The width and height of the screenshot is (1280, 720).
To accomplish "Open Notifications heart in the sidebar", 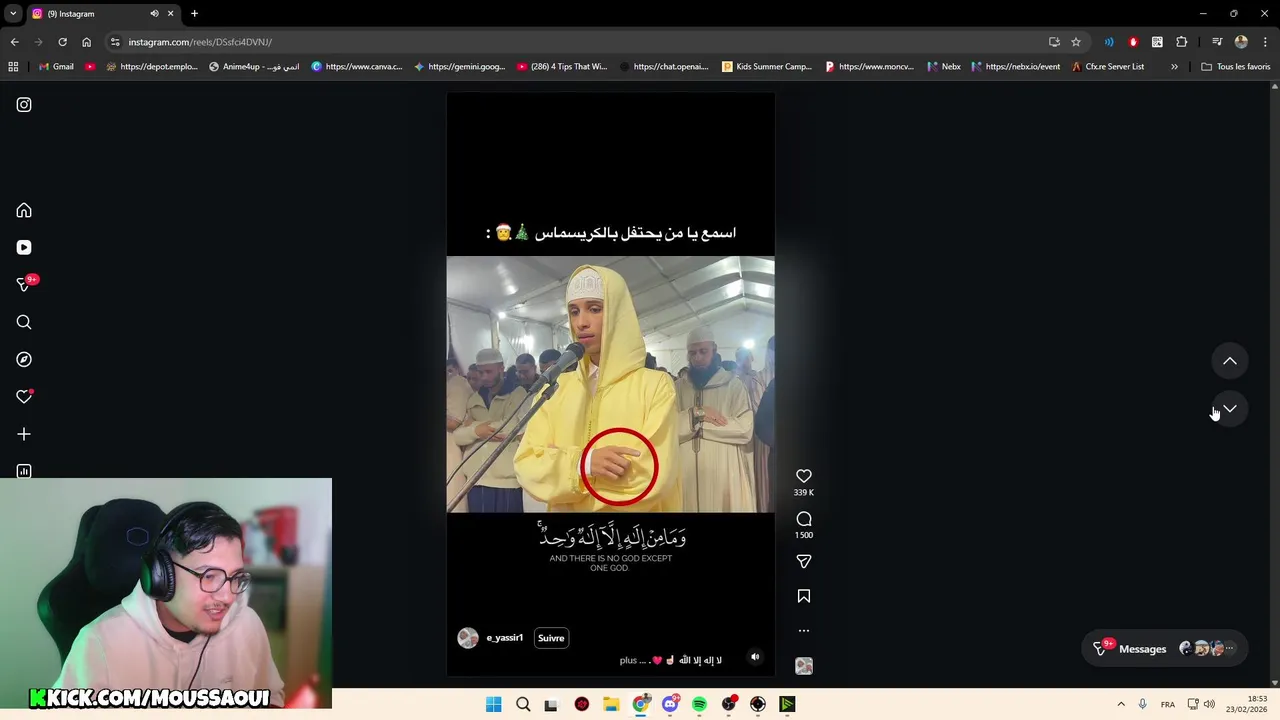I will [x=24, y=397].
